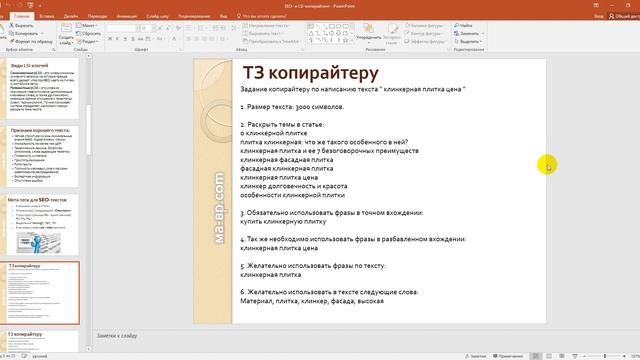Open the Clipboard pane launcher (Буфер обмена)
This screenshot has height=360, width=640.
(x=54, y=50)
